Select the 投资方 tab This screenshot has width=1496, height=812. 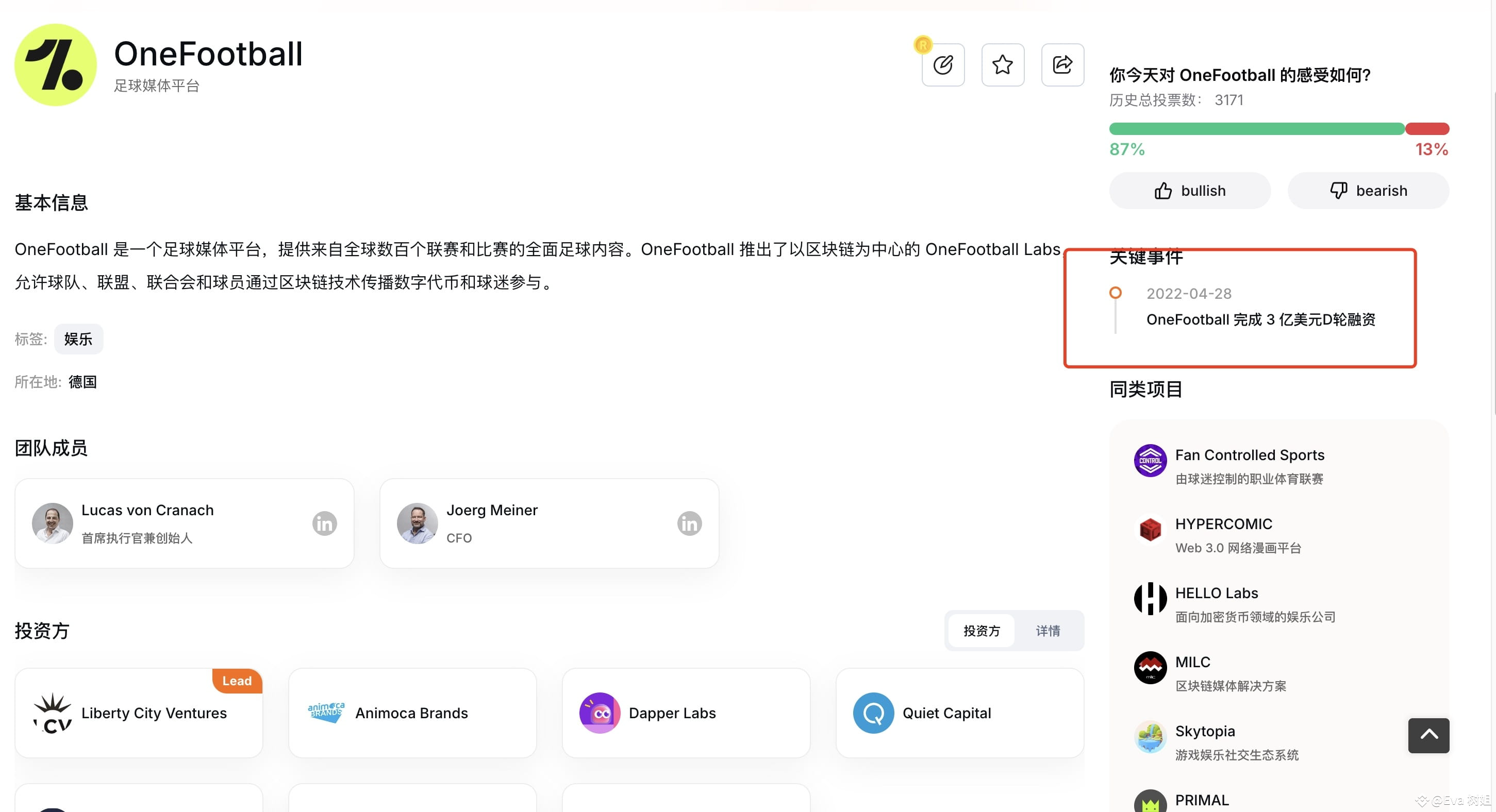coord(982,631)
